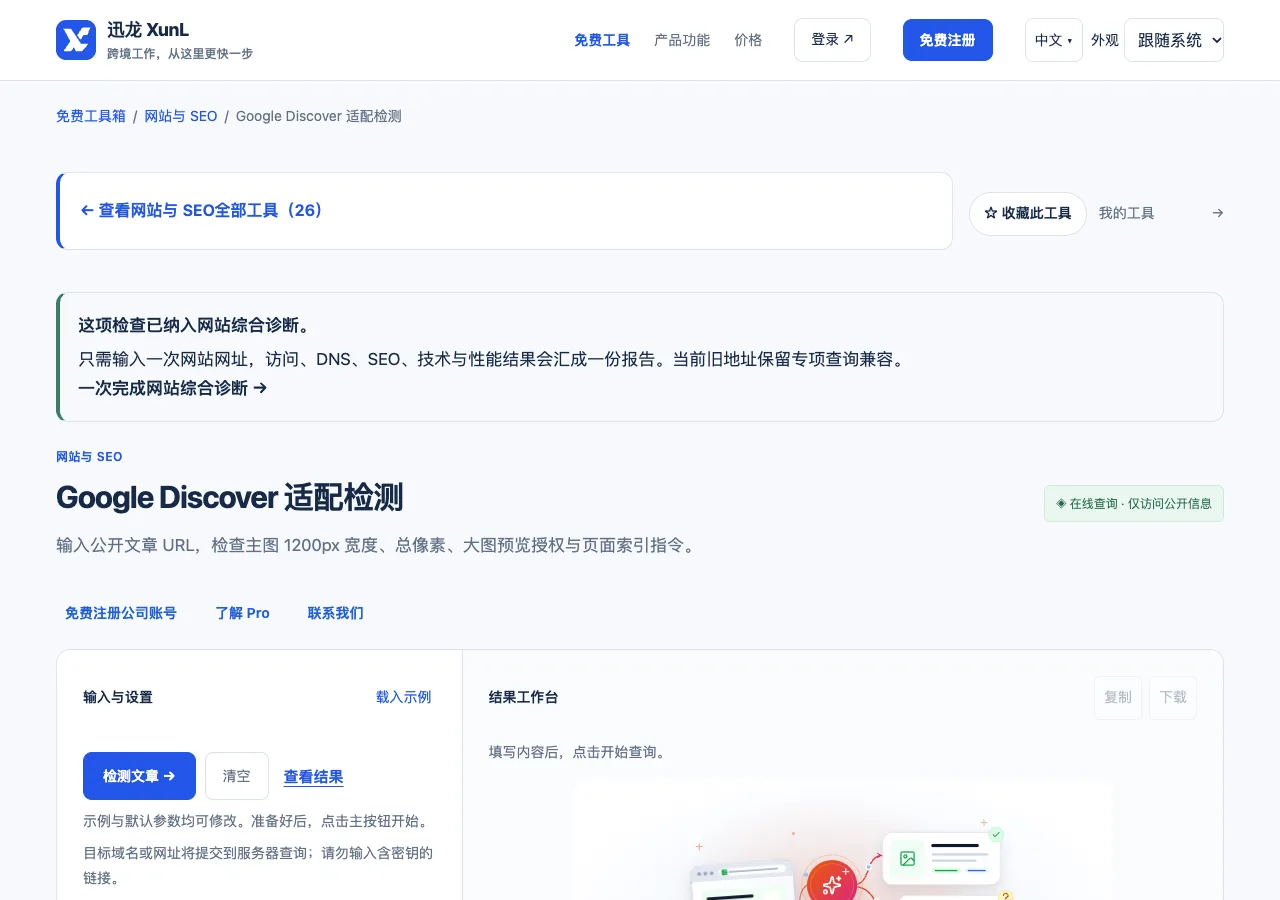Click the arrow icon next to 我的工具

pos(1217,213)
